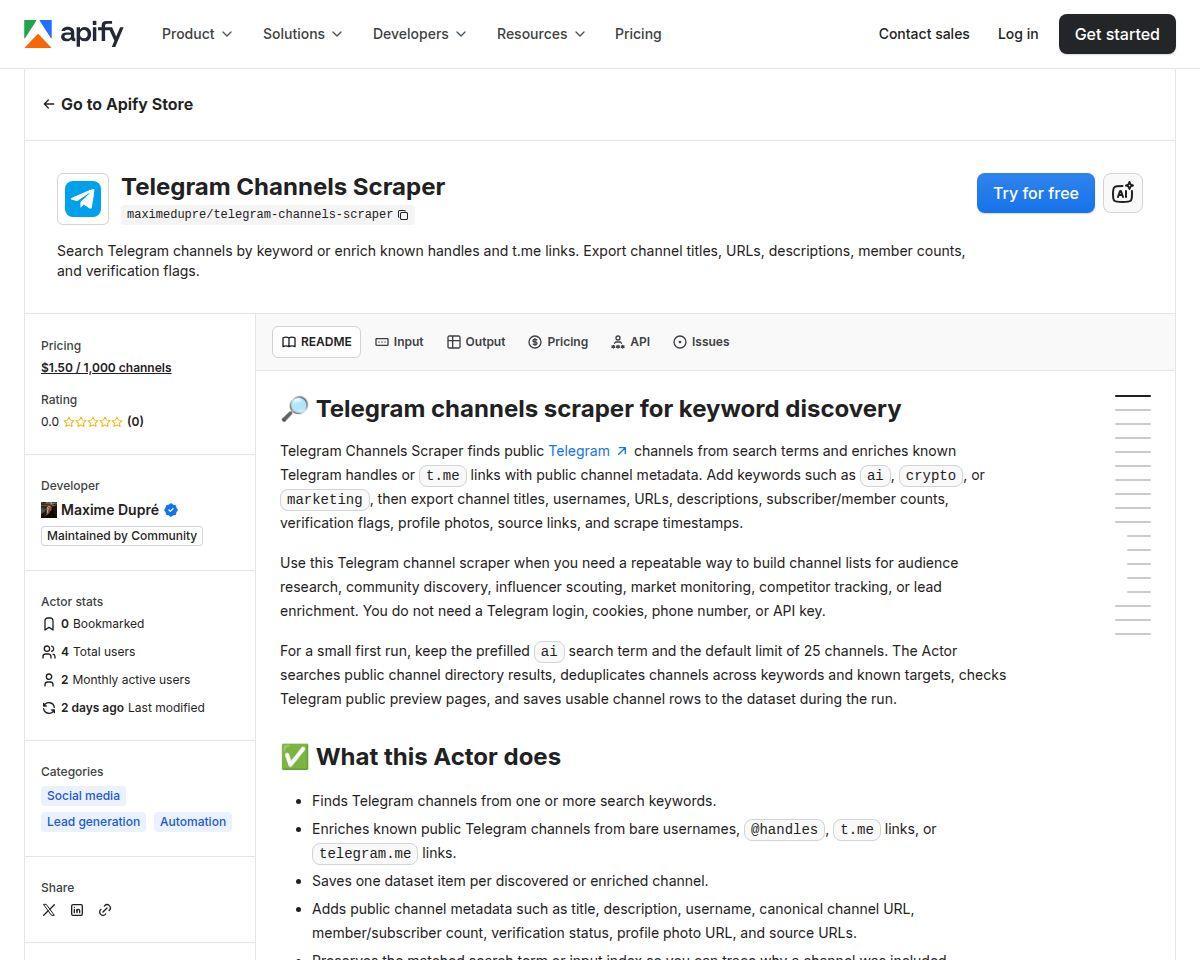Click the $1.50 / 1,000 channels pricing link
Image resolution: width=1200 pixels, height=960 pixels.
[x=106, y=368]
